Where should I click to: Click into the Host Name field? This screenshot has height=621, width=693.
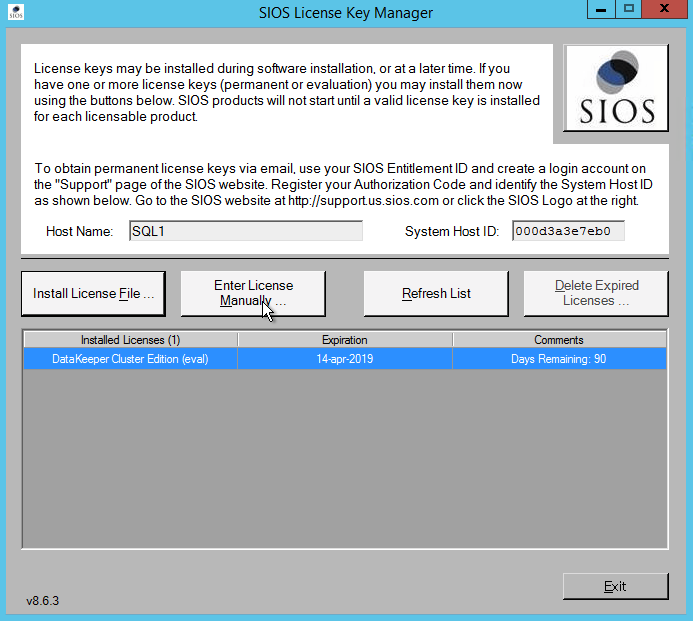tap(245, 231)
